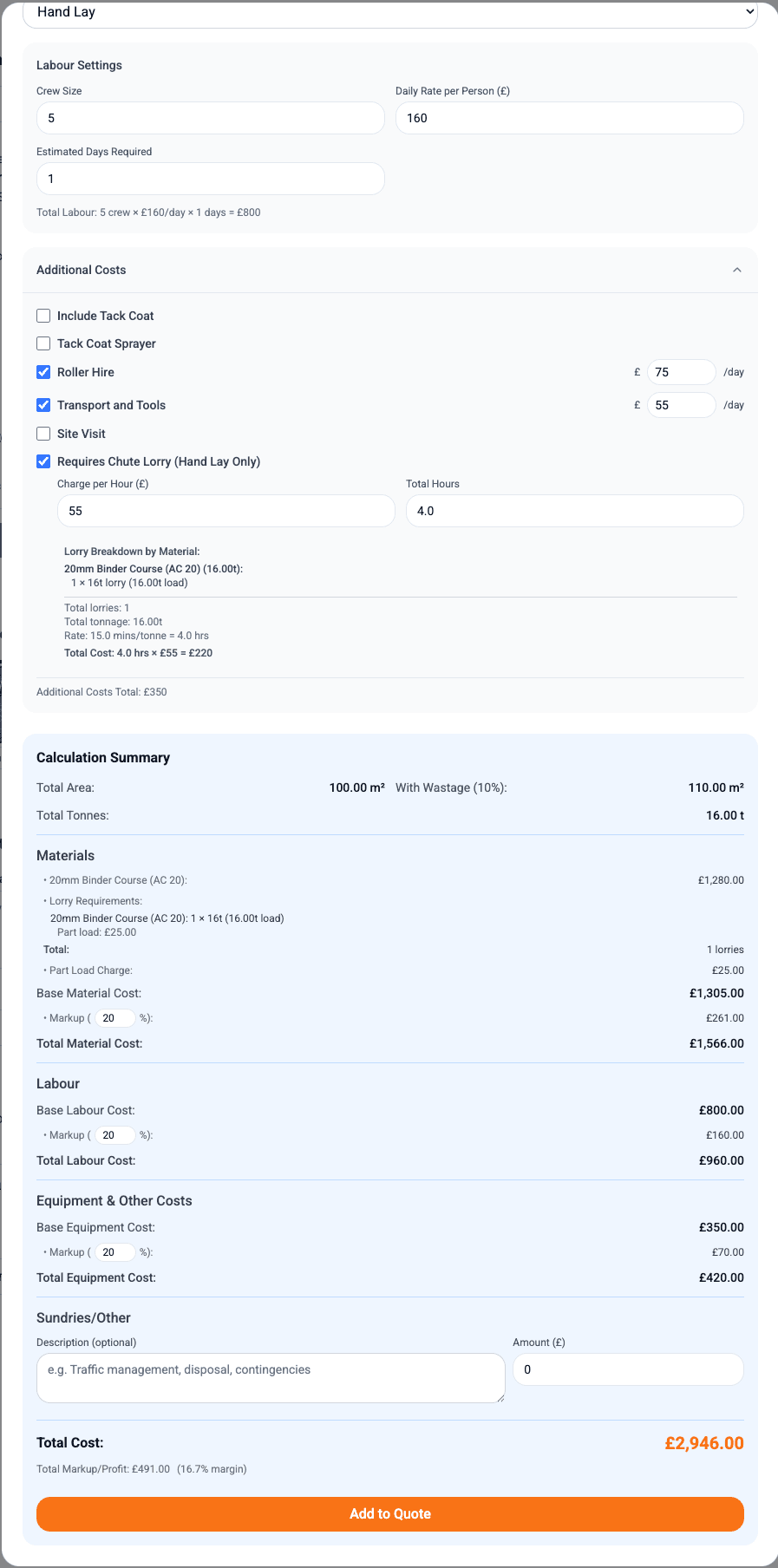This screenshot has width=778, height=1568.
Task: Focus the Estimated Days Required field
Action: pyautogui.click(x=210, y=179)
